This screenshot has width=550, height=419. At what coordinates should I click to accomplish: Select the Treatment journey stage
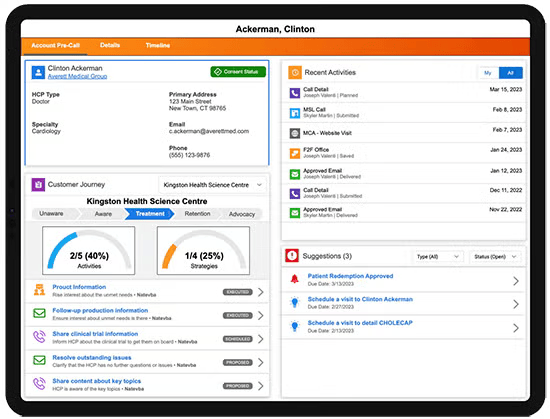pos(150,214)
